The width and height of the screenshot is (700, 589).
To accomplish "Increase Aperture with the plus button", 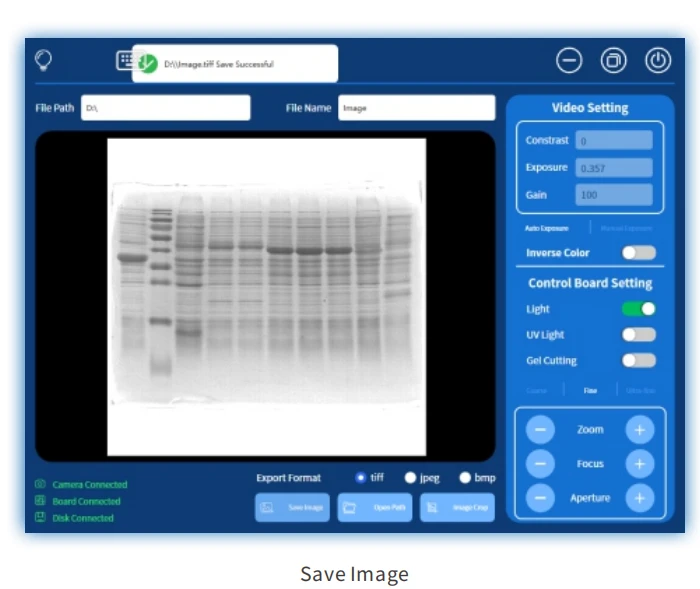I will click(x=639, y=498).
